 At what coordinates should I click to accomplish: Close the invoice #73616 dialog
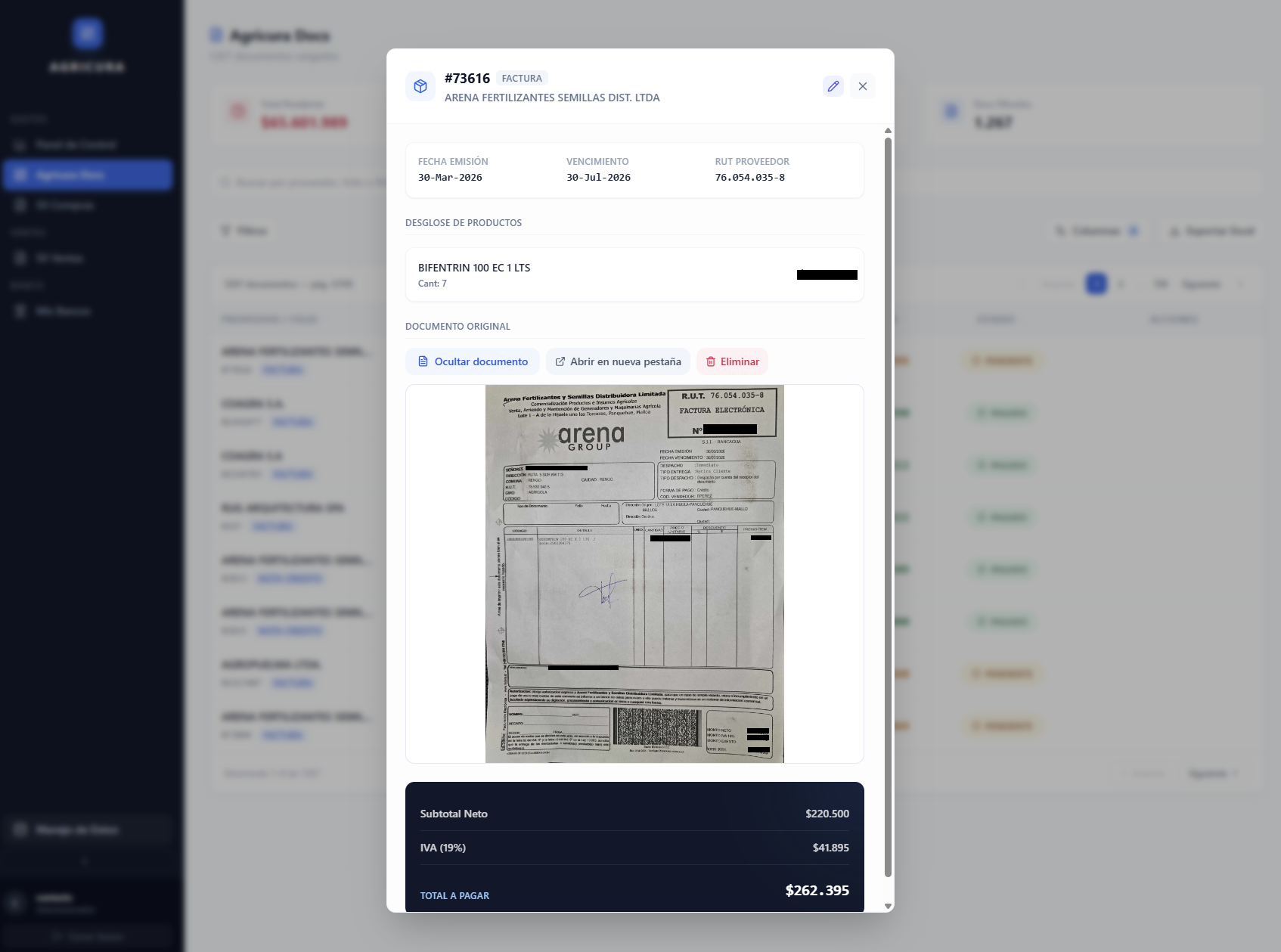(863, 86)
